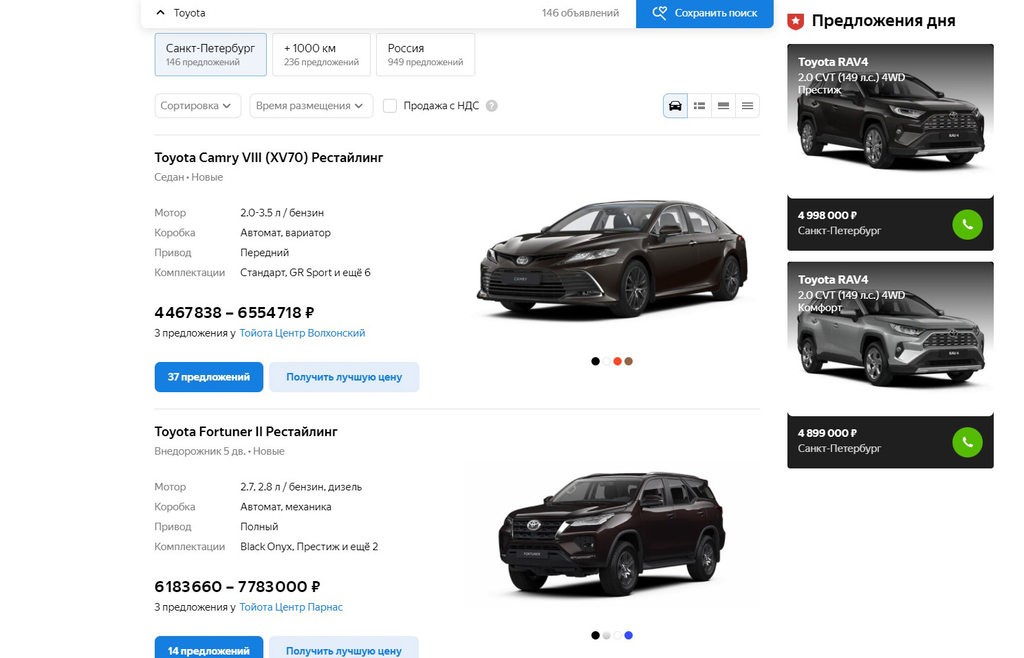
Task: Click the 4 998 000 ₽ price
Action: pyautogui.click(x=827, y=215)
